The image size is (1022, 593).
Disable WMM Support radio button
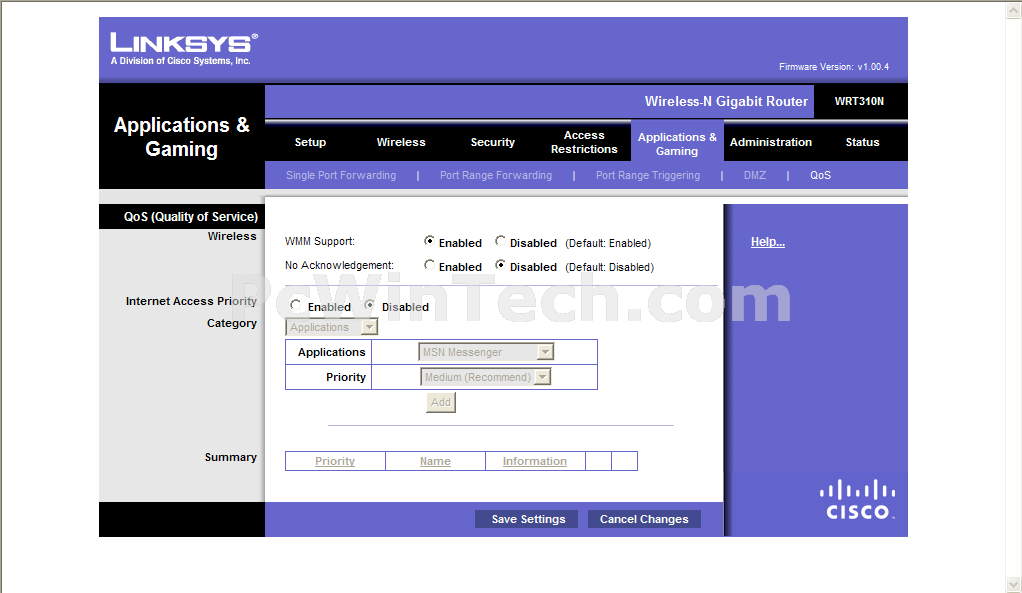click(x=500, y=241)
